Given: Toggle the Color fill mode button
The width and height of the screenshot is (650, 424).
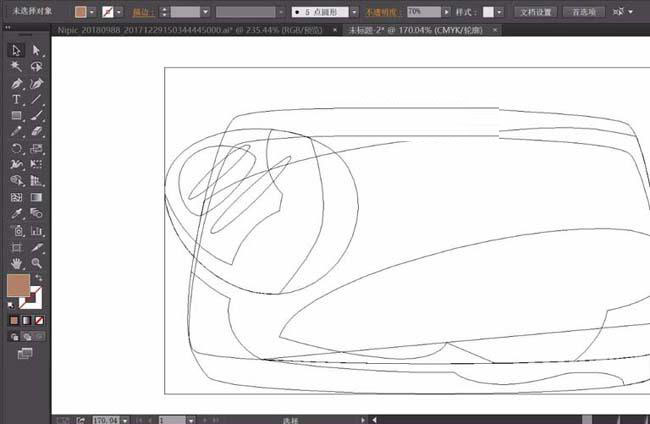Looking at the screenshot, I should pyautogui.click(x=14, y=320).
